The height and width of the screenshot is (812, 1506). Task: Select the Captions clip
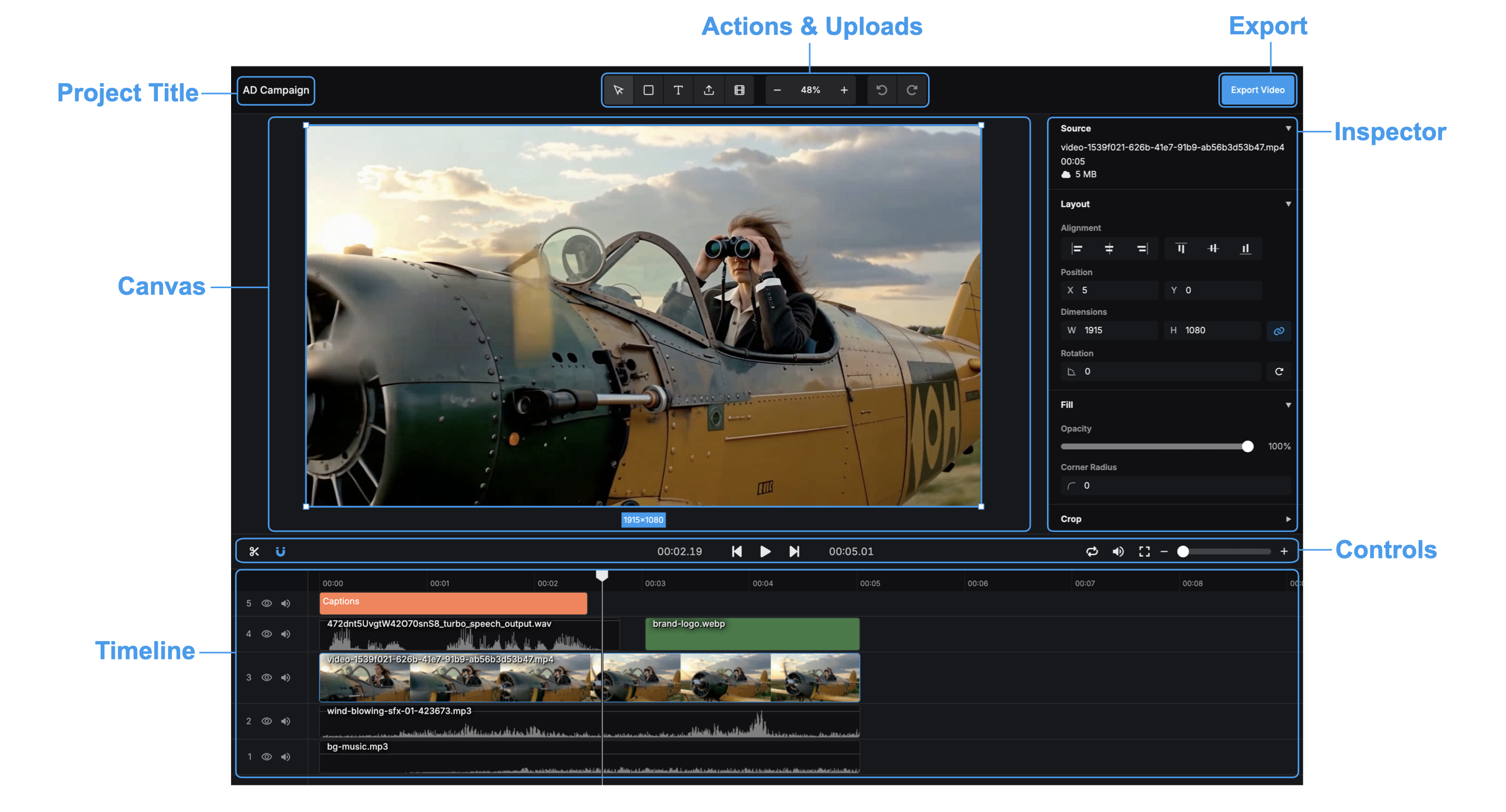pos(453,604)
